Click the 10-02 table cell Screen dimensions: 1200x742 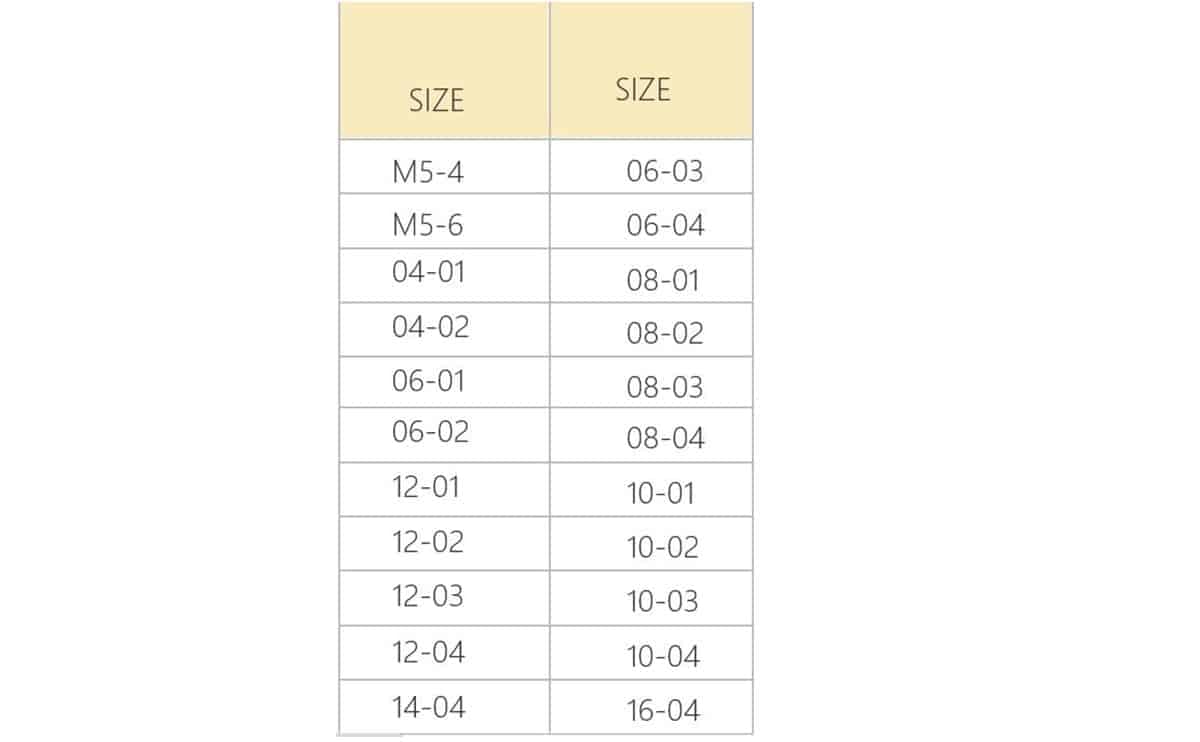pyautogui.click(x=663, y=547)
